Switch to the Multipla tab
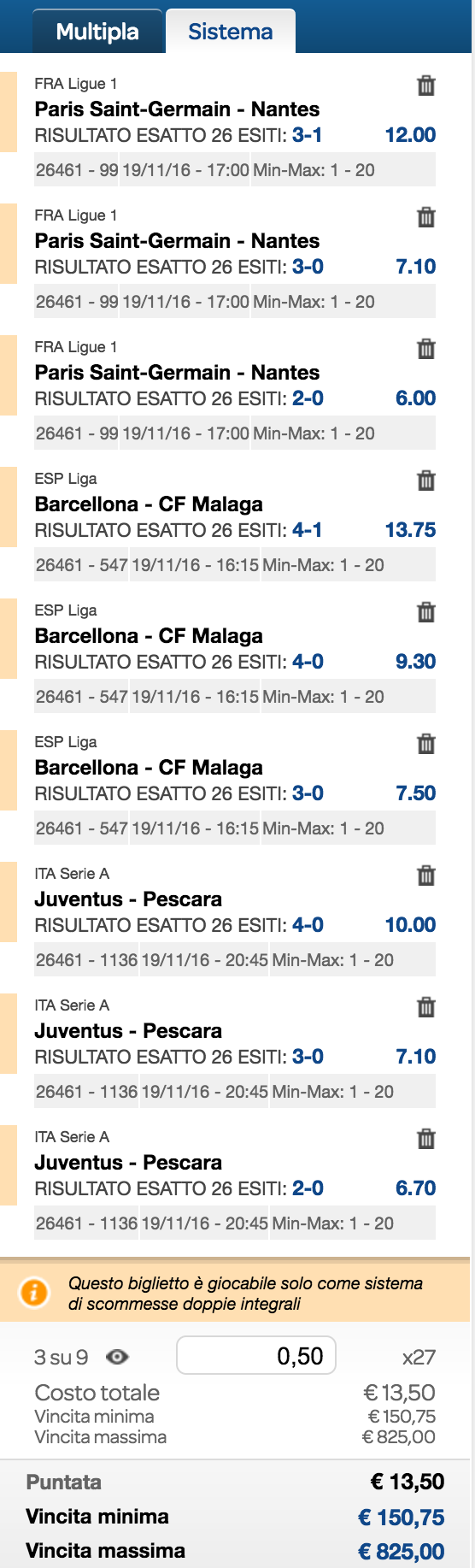This screenshot has width=475, height=1568. click(x=97, y=32)
